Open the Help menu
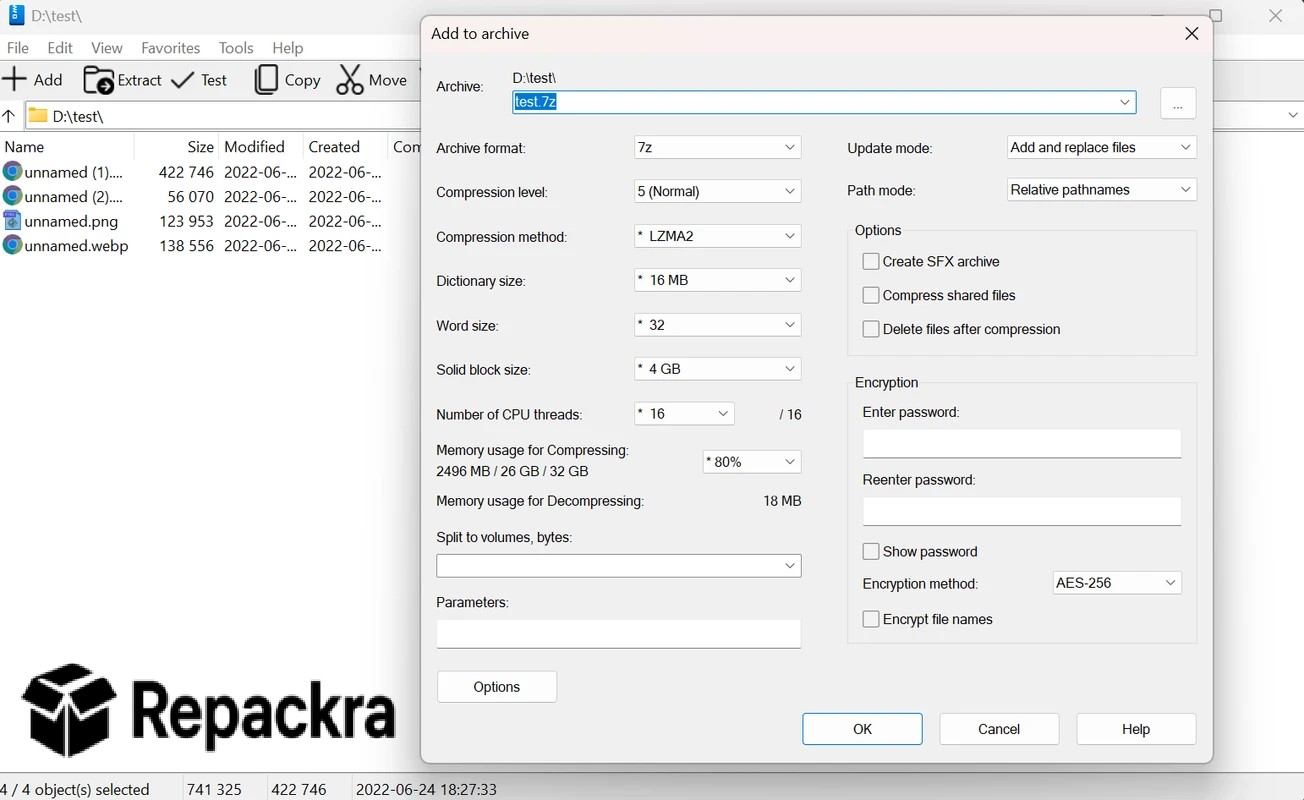This screenshot has width=1304, height=800. tap(288, 48)
